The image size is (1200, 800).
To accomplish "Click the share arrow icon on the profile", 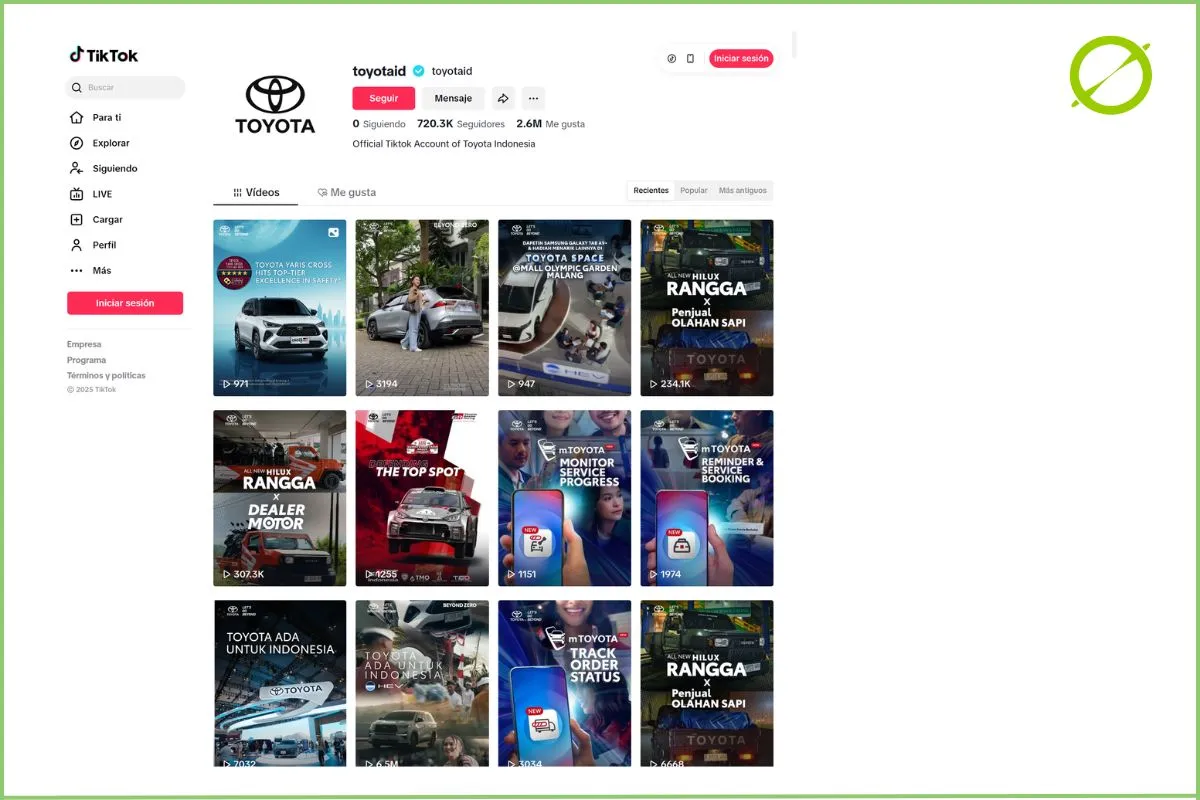I will (503, 98).
